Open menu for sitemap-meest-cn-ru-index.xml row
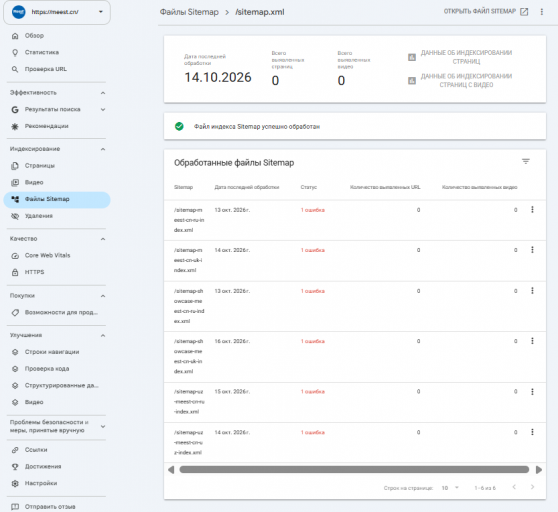Image resolution: width=558 pixels, height=512 pixels. 532,210
